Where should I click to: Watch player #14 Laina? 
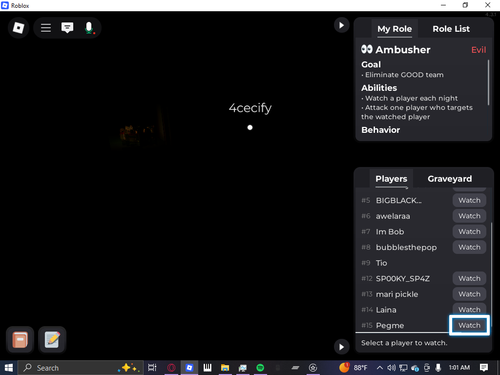pyautogui.click(x=469, y=310)
